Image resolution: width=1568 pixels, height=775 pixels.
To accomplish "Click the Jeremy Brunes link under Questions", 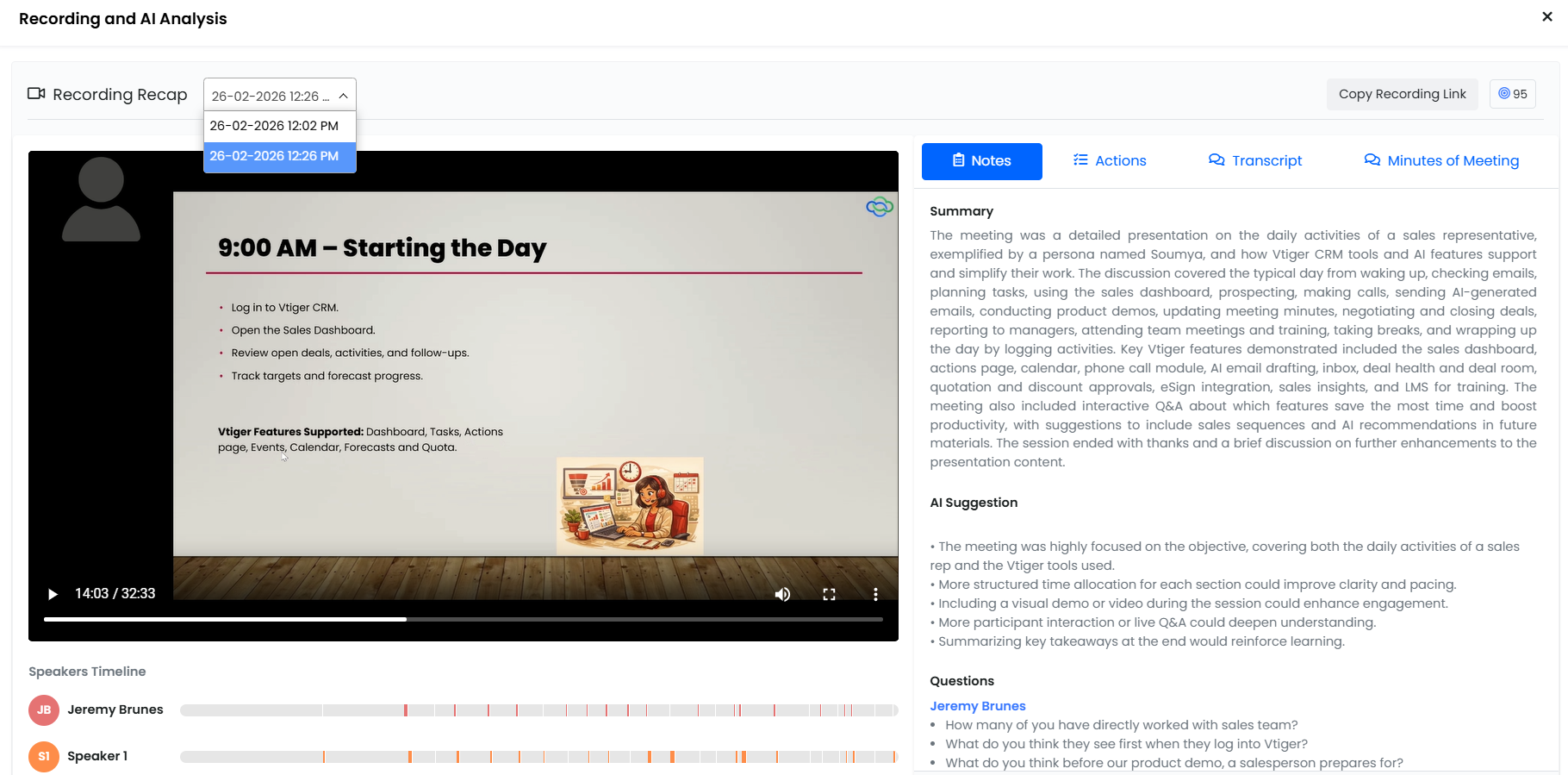I will click(977, 706).
